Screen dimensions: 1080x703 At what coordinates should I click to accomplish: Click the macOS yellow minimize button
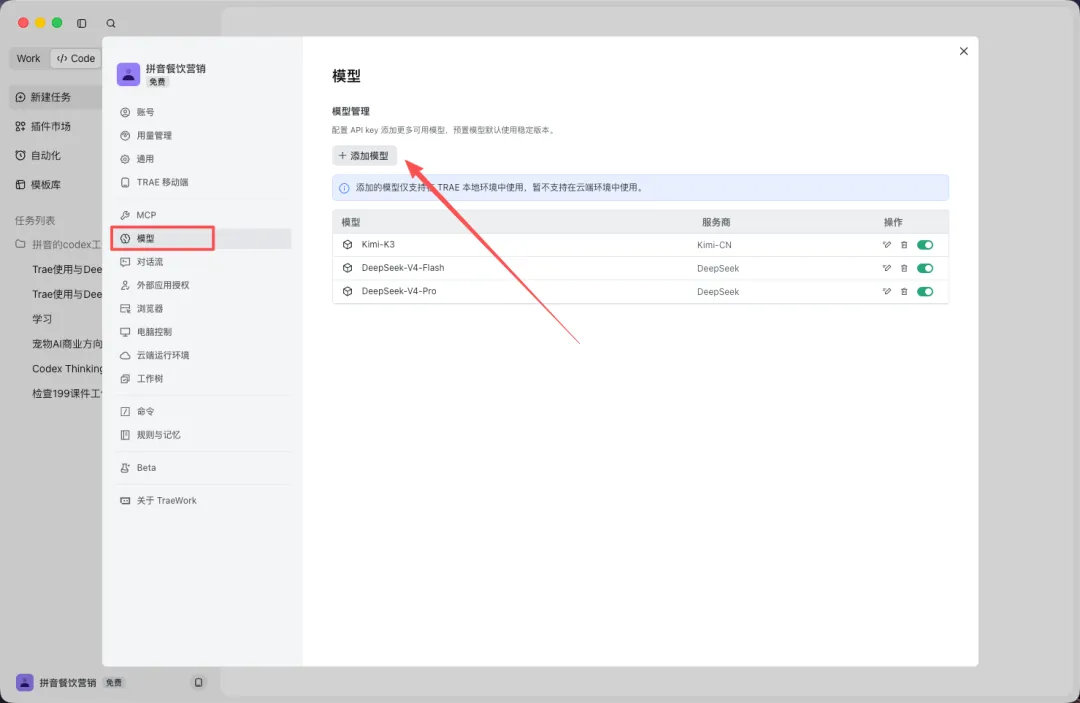[x=40, y=23]
